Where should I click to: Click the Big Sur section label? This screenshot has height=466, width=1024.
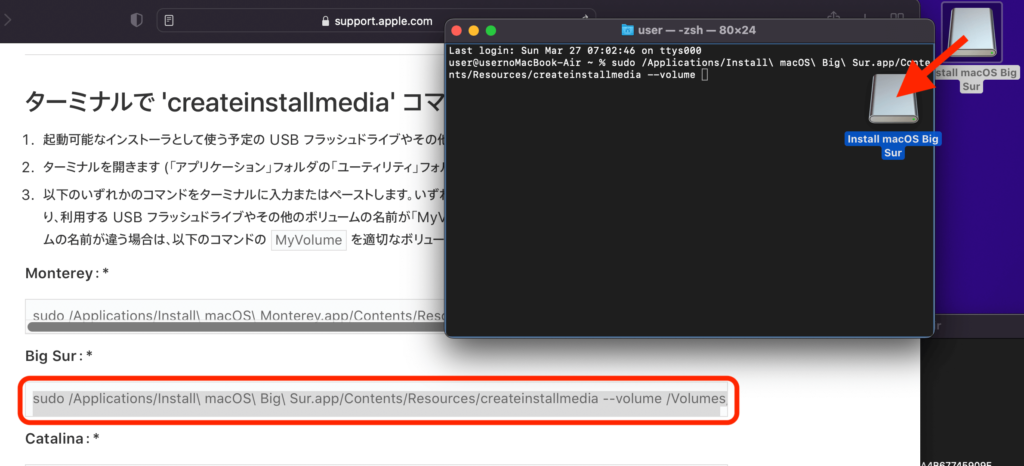point(59,356)
